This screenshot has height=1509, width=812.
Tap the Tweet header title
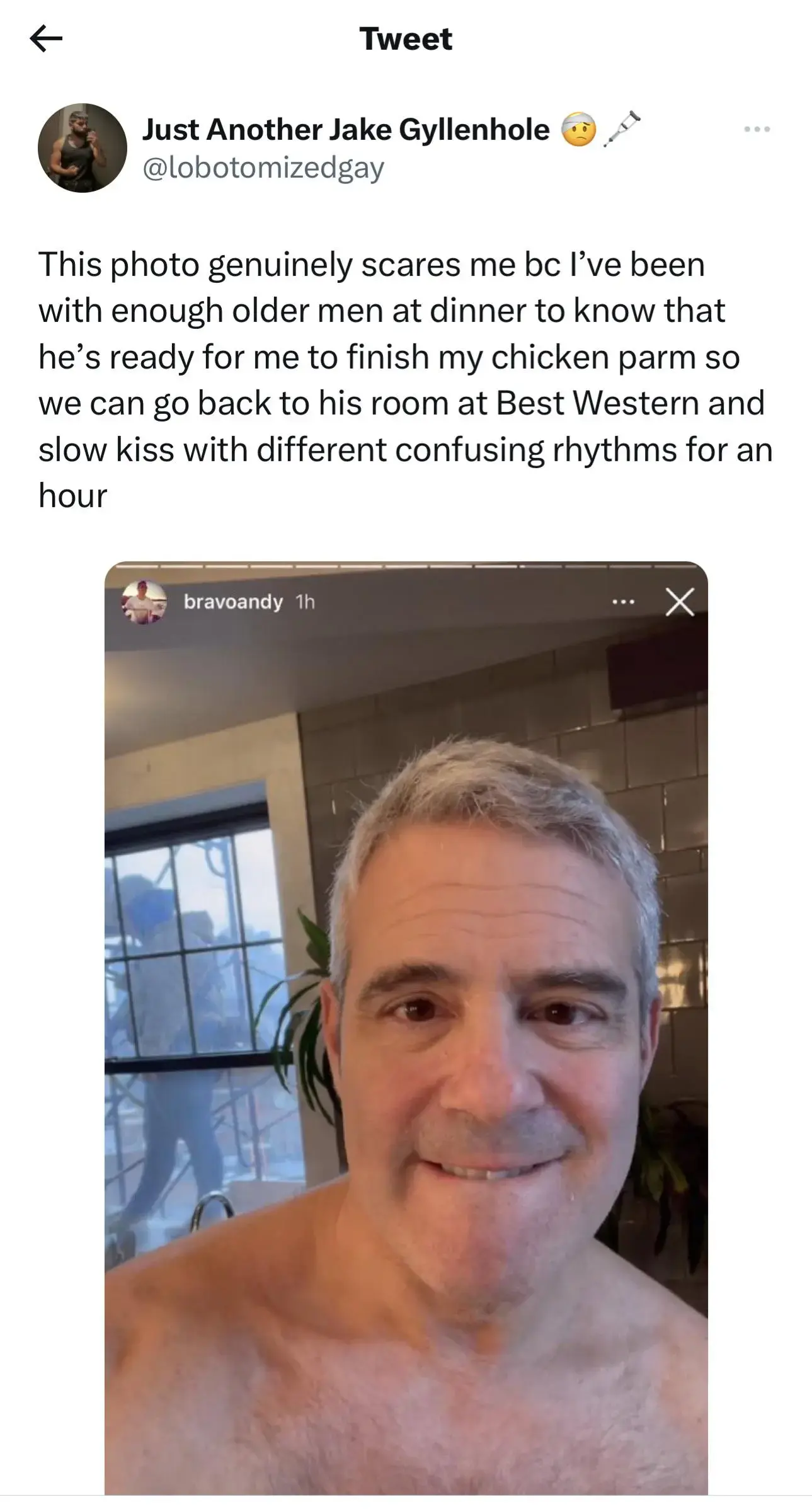pyautogui.click(x=406, y=39)
